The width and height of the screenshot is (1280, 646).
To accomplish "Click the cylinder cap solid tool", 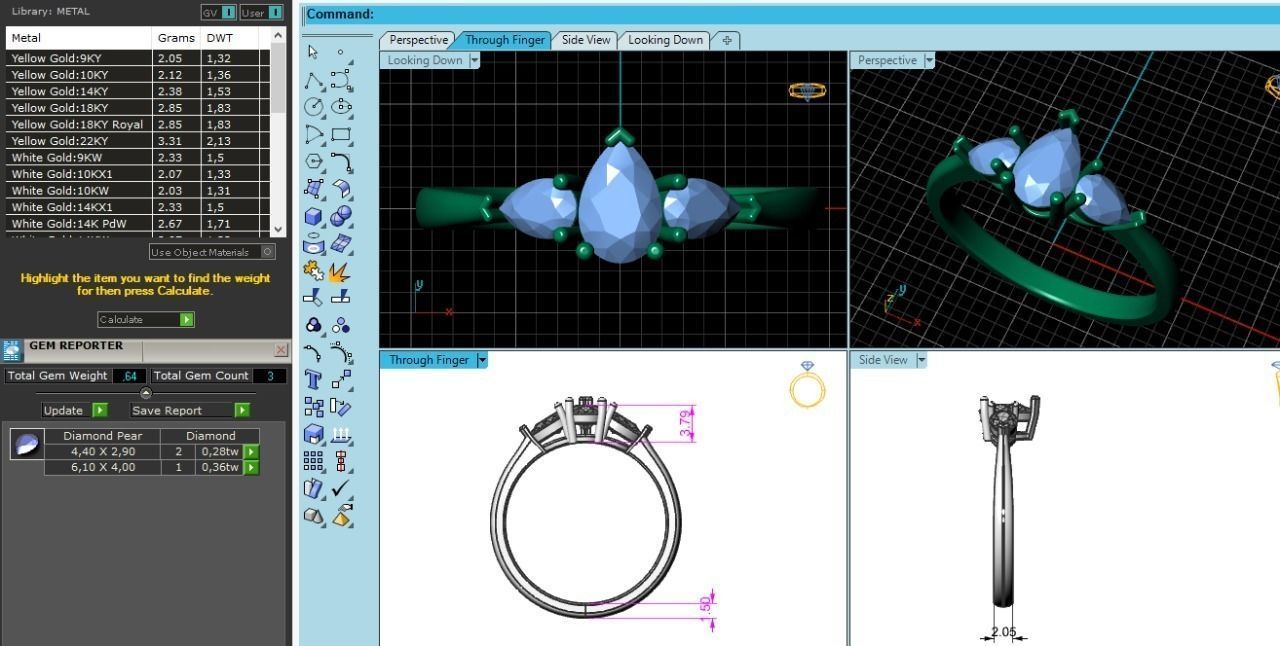I will point(313,243).
